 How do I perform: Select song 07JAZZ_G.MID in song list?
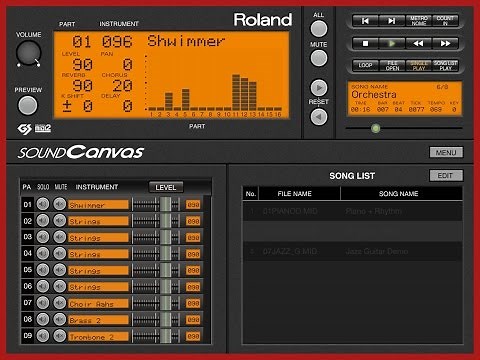tap(352, 251)
